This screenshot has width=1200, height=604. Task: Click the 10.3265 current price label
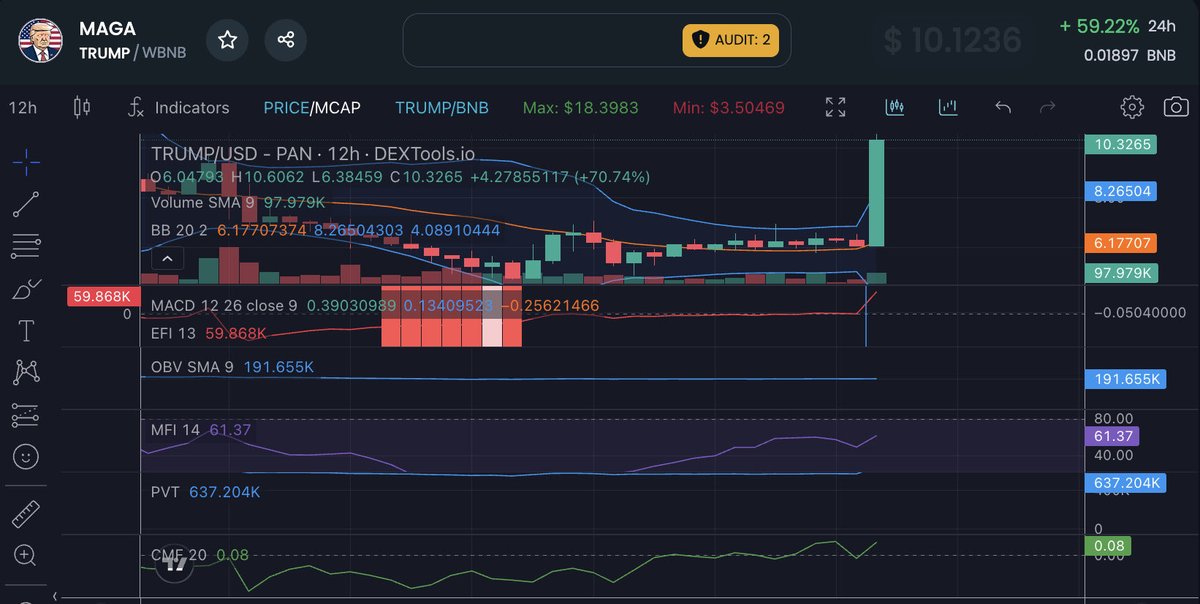coord(1120,145)
